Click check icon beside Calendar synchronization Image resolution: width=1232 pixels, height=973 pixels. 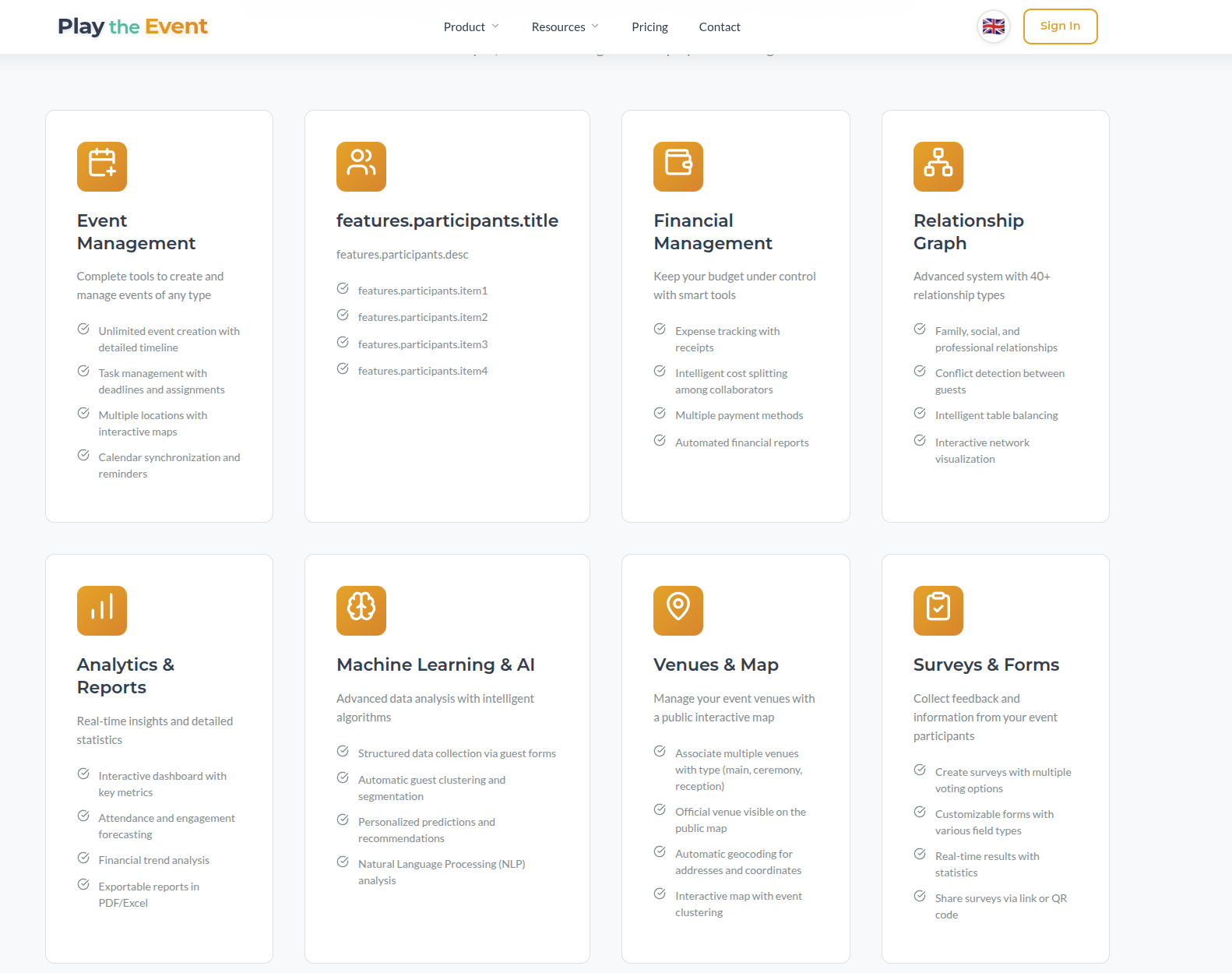point(83,455)
